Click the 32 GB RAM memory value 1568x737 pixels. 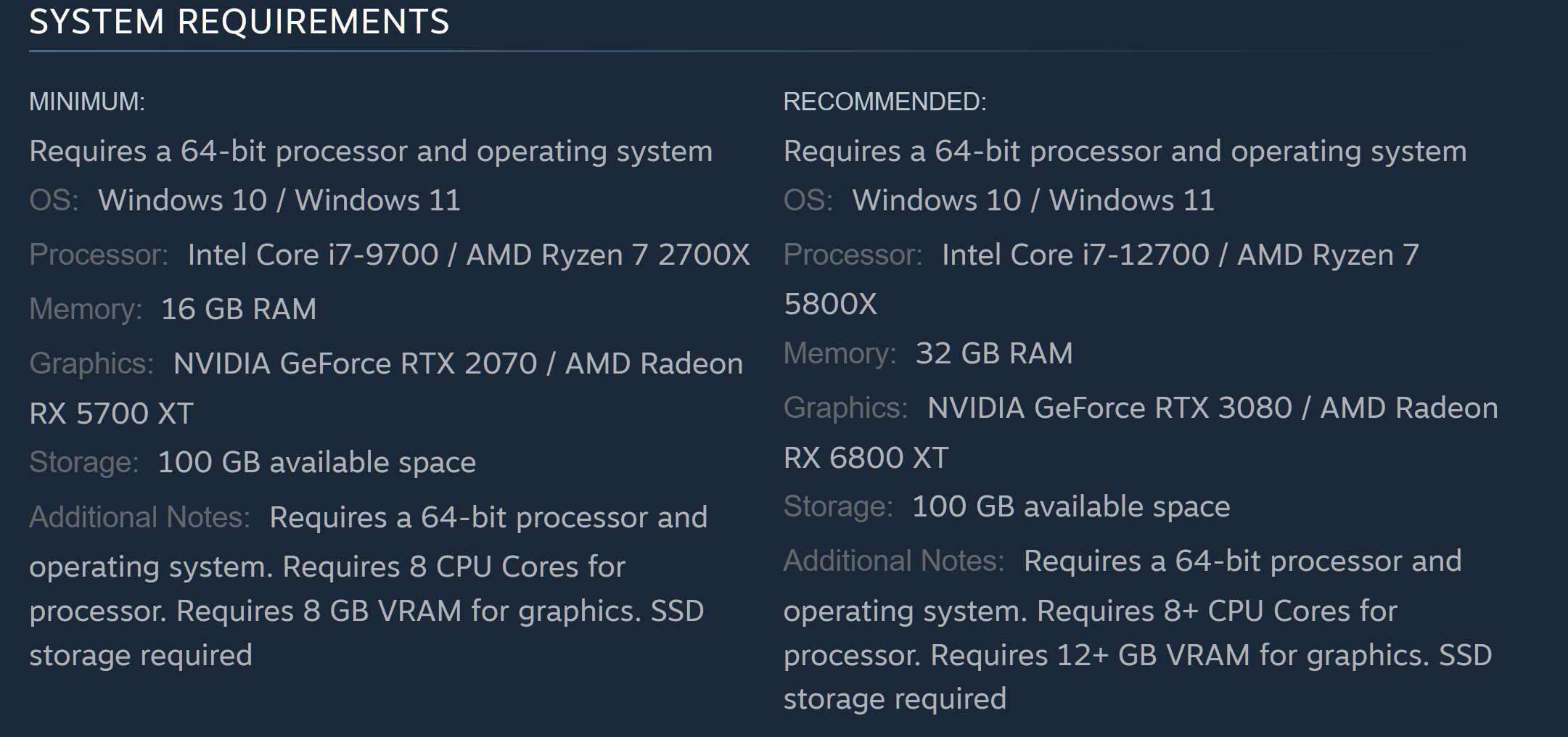click(x=993, y=354)
